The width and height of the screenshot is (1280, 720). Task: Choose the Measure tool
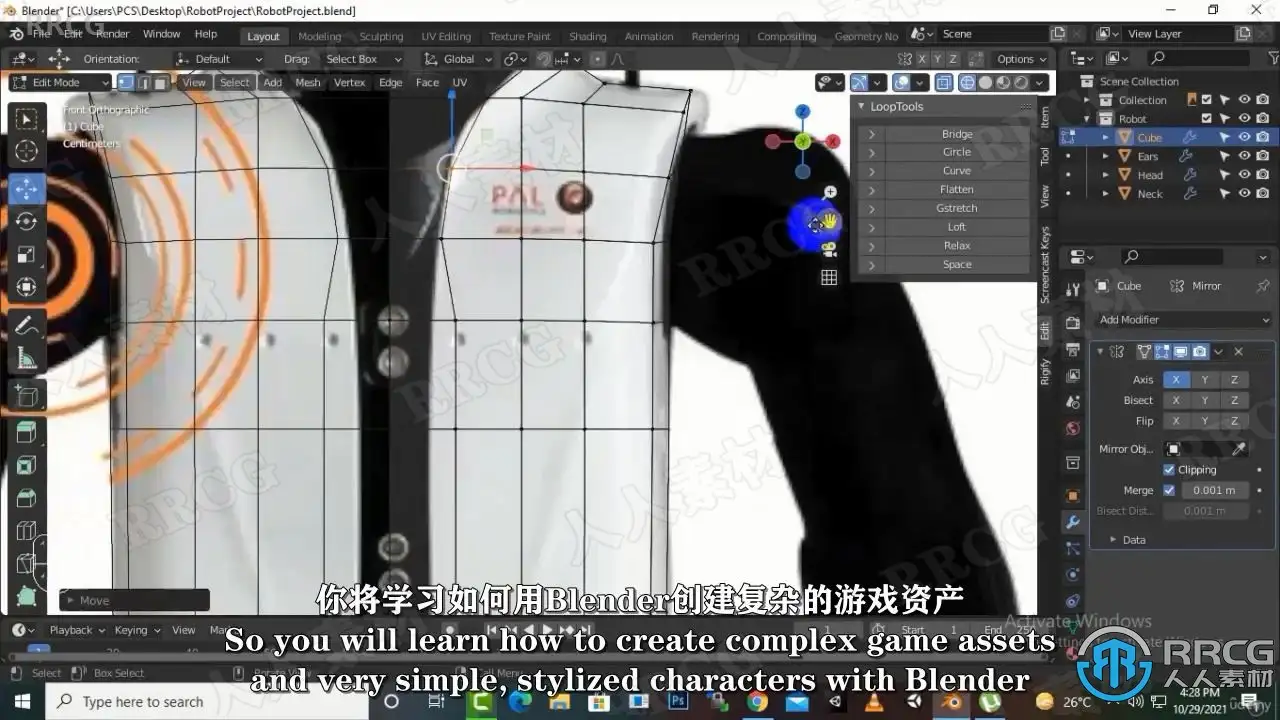27,358
